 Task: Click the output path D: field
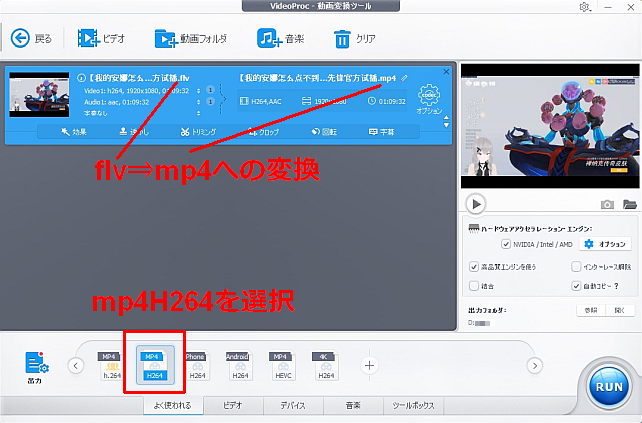click(481, 323)
